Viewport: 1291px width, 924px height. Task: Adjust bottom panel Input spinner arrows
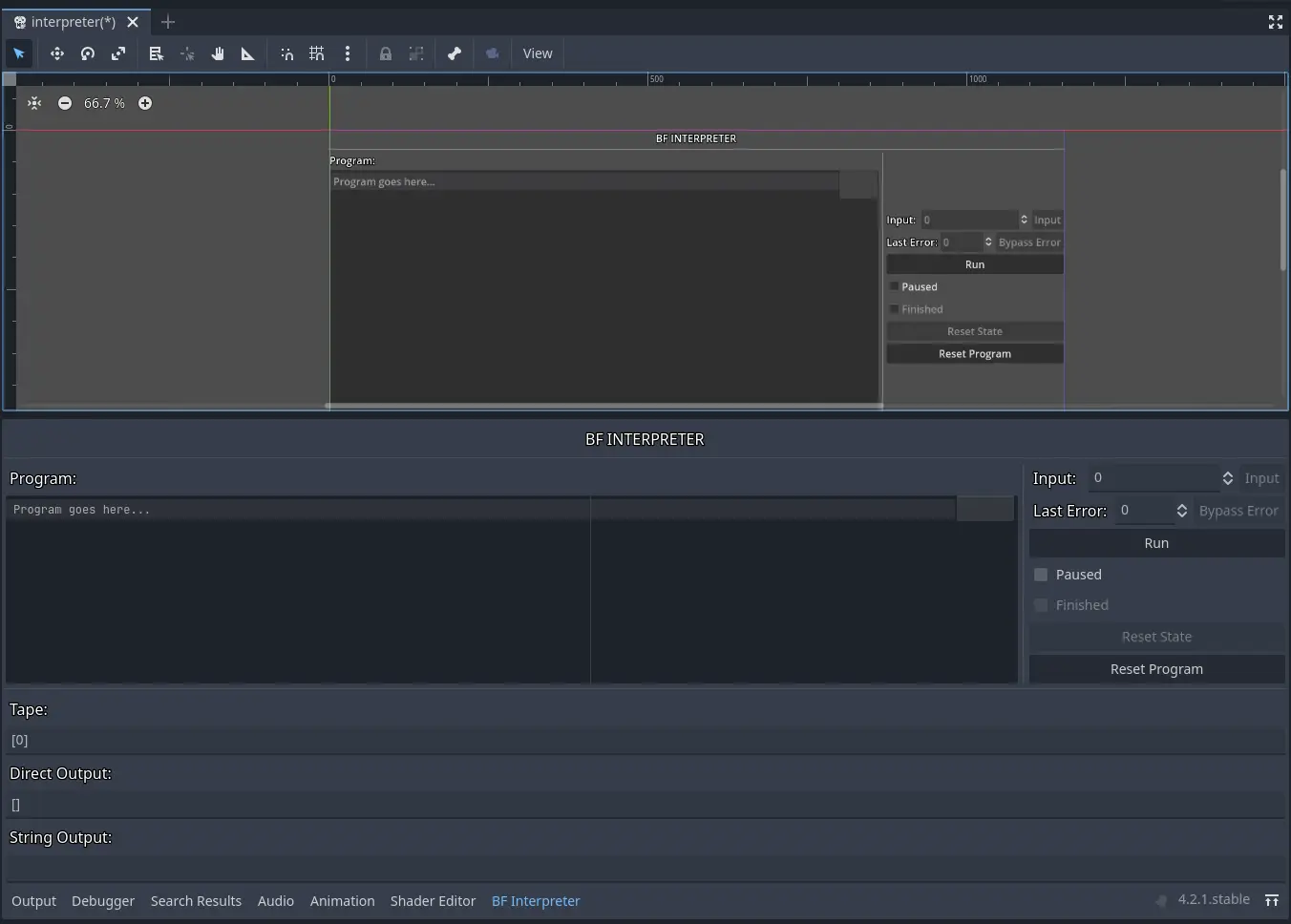(1228, 478)
